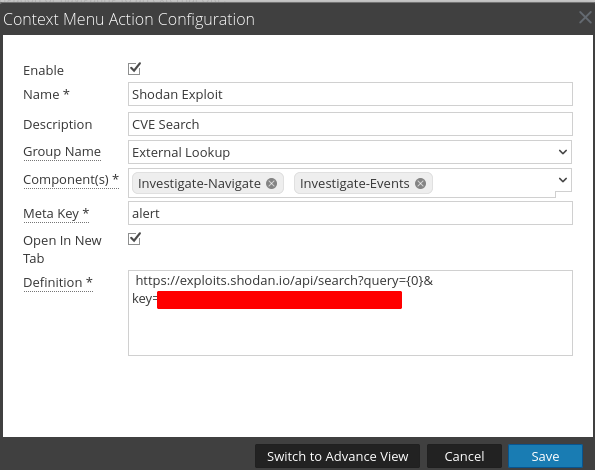Toggle the Enable checkbox

point(134,69)
